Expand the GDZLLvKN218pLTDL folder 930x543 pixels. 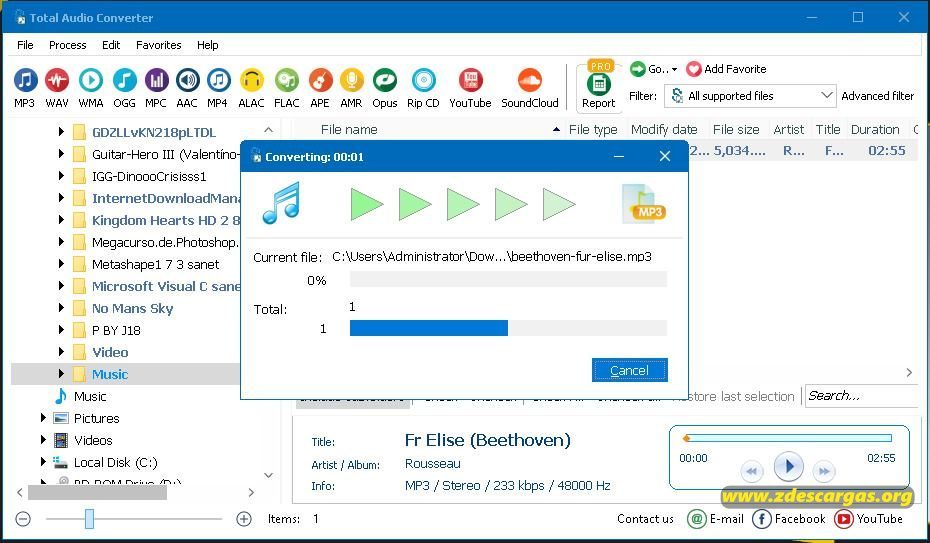(60, 132)
